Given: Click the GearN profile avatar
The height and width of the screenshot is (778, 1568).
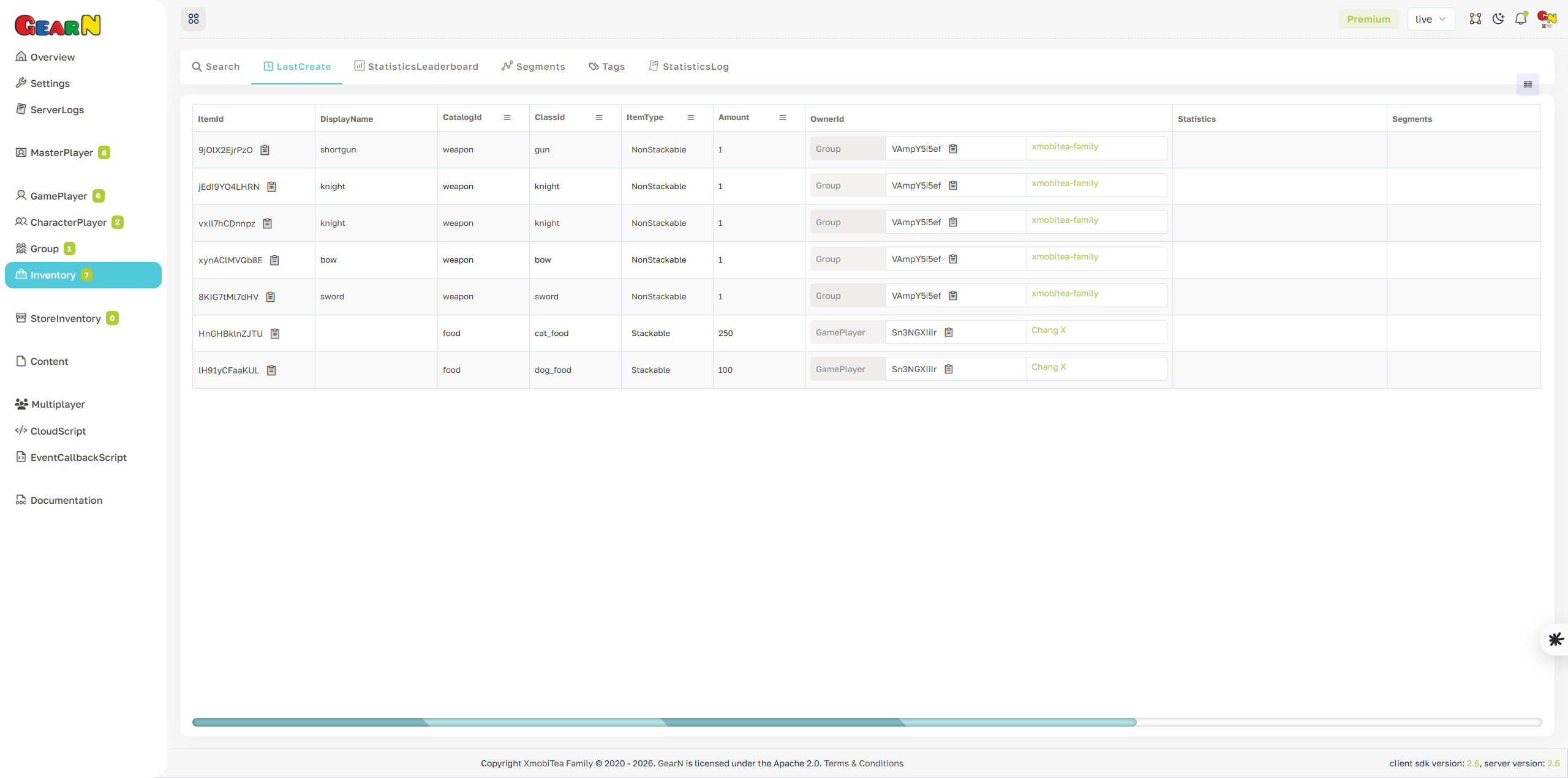Looking at the screenshot, I should point(1546,19).
